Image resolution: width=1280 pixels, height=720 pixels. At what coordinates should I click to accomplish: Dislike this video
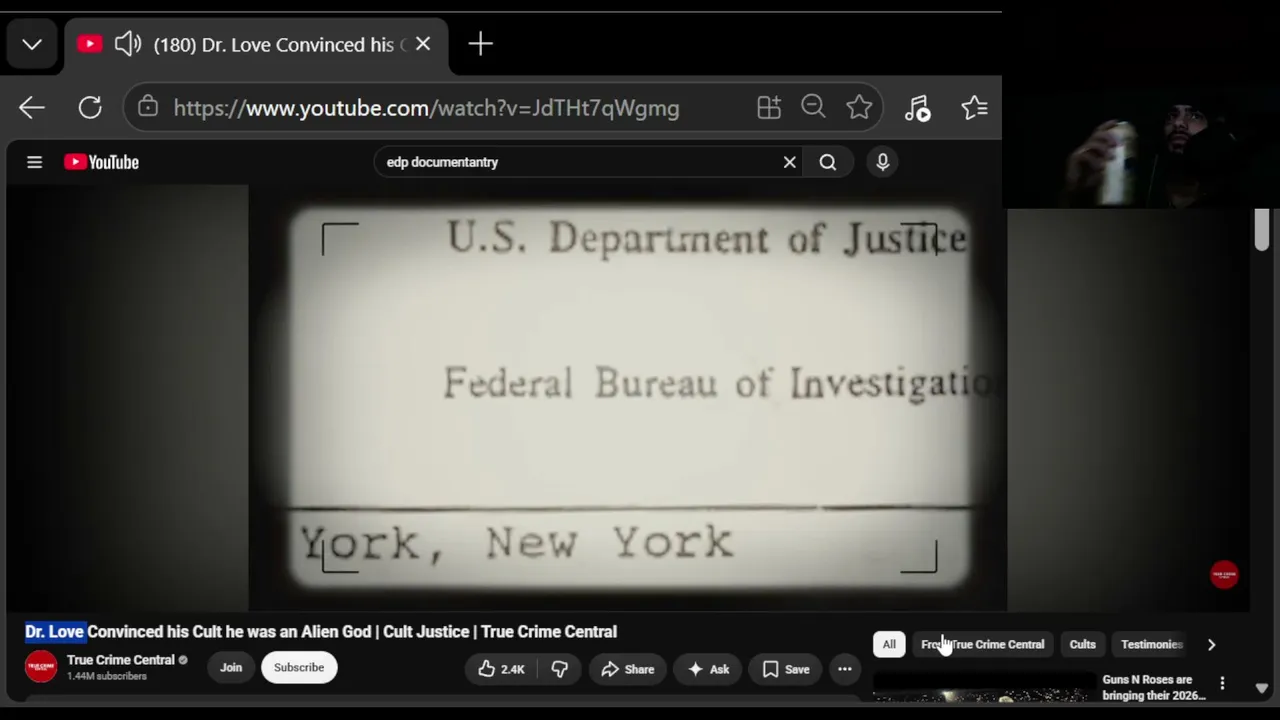pos(559,669)
